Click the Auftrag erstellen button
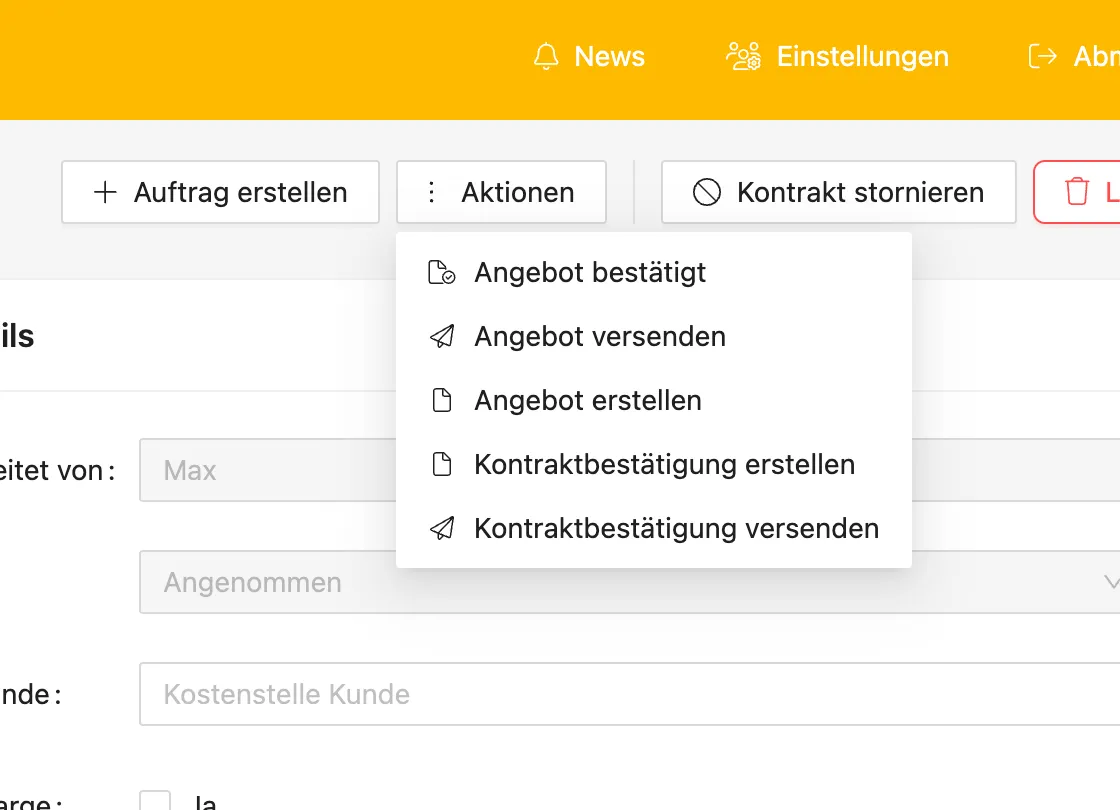 (220, 192)
